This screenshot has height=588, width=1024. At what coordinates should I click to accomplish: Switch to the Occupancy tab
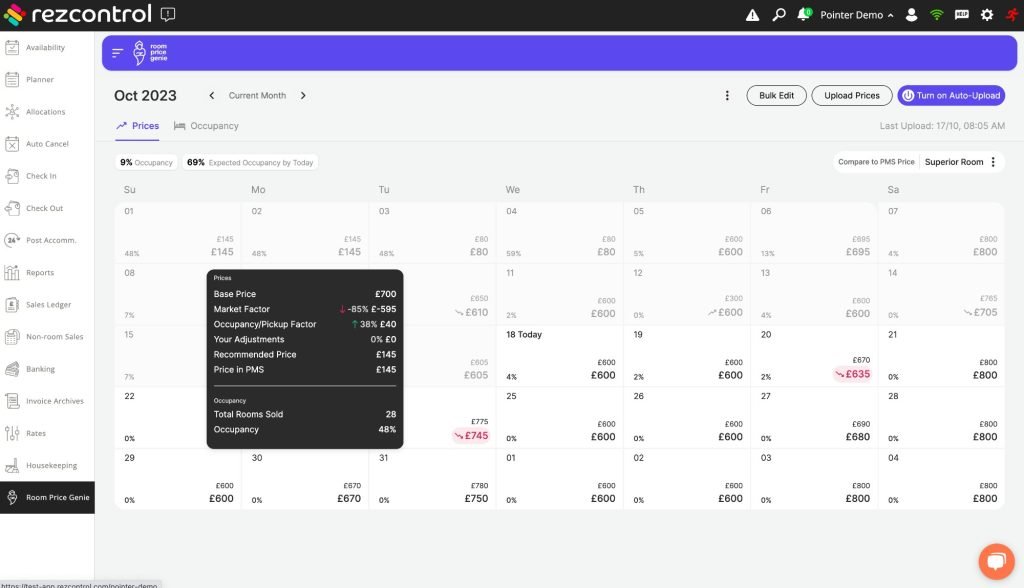tap(206, 126)
